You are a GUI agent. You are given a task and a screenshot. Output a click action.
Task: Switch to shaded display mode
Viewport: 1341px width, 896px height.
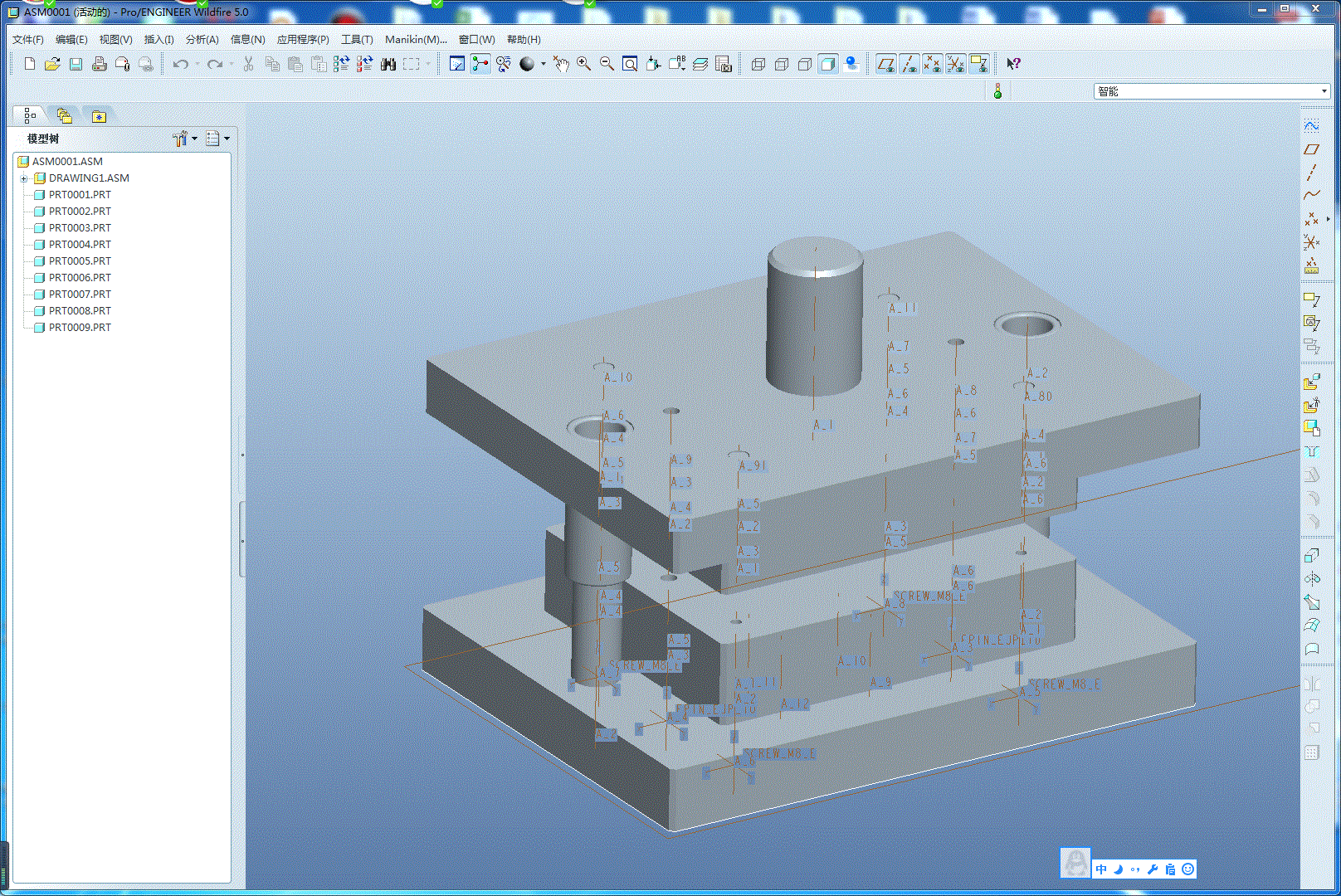tap(828, 64)
